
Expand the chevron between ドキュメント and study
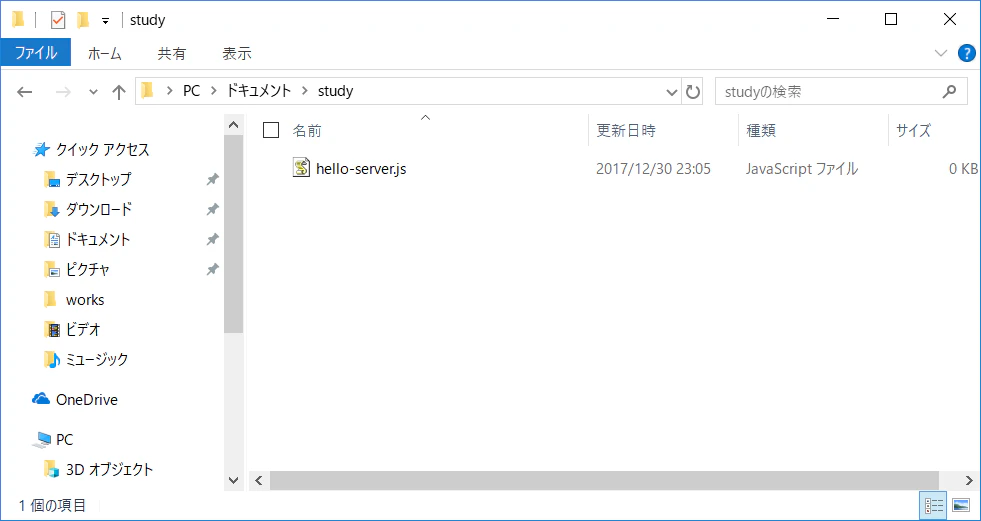tap(305, 91)
